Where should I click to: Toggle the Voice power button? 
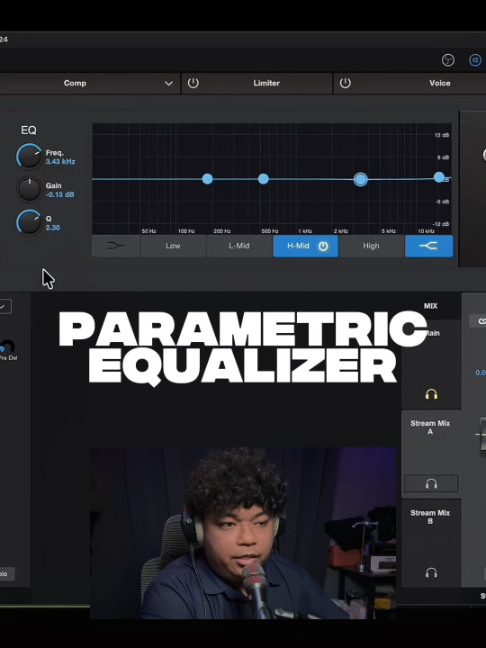[x=345, y=83]
